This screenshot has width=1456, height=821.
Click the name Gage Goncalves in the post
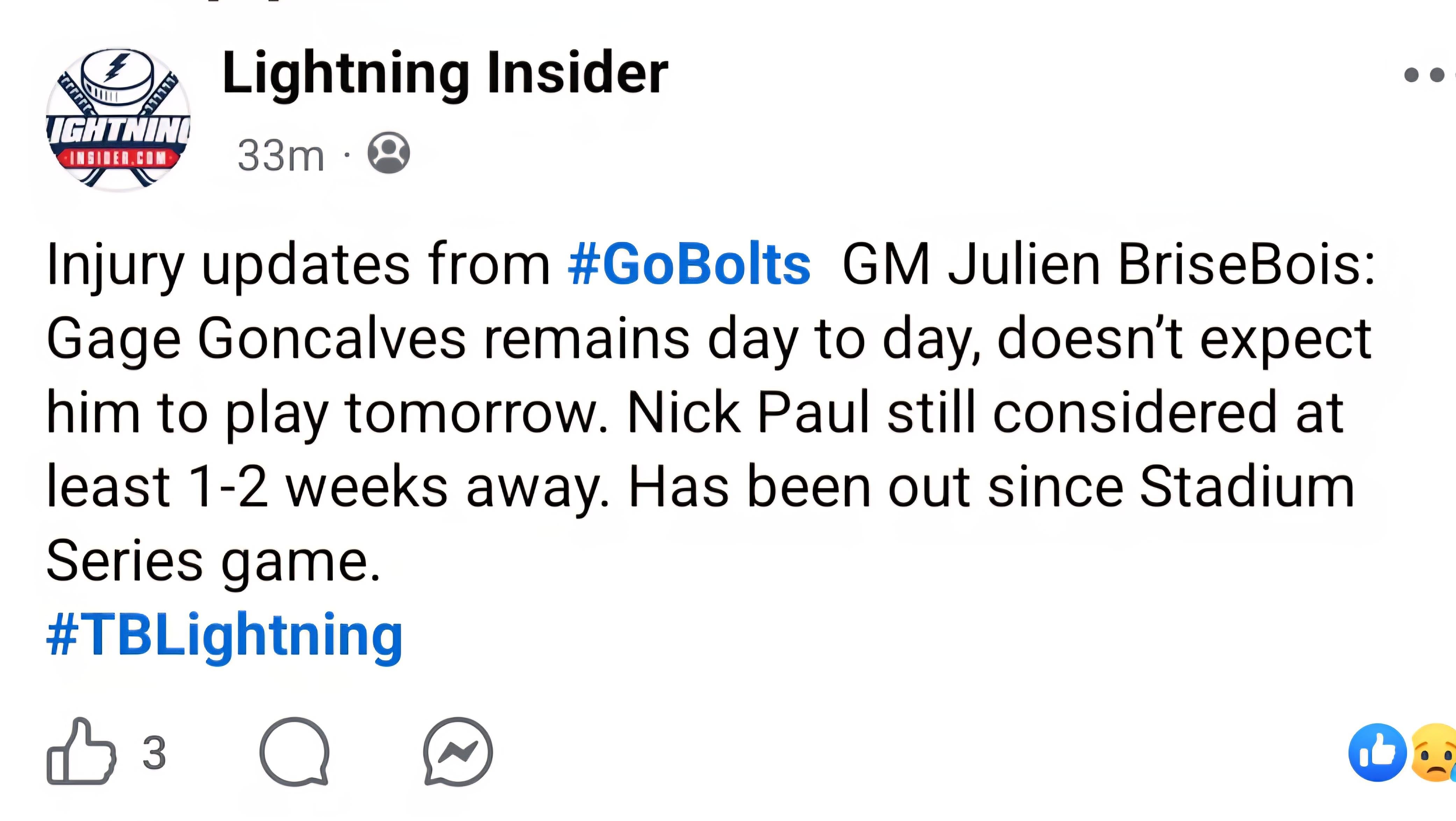click(x=256, y=338)
